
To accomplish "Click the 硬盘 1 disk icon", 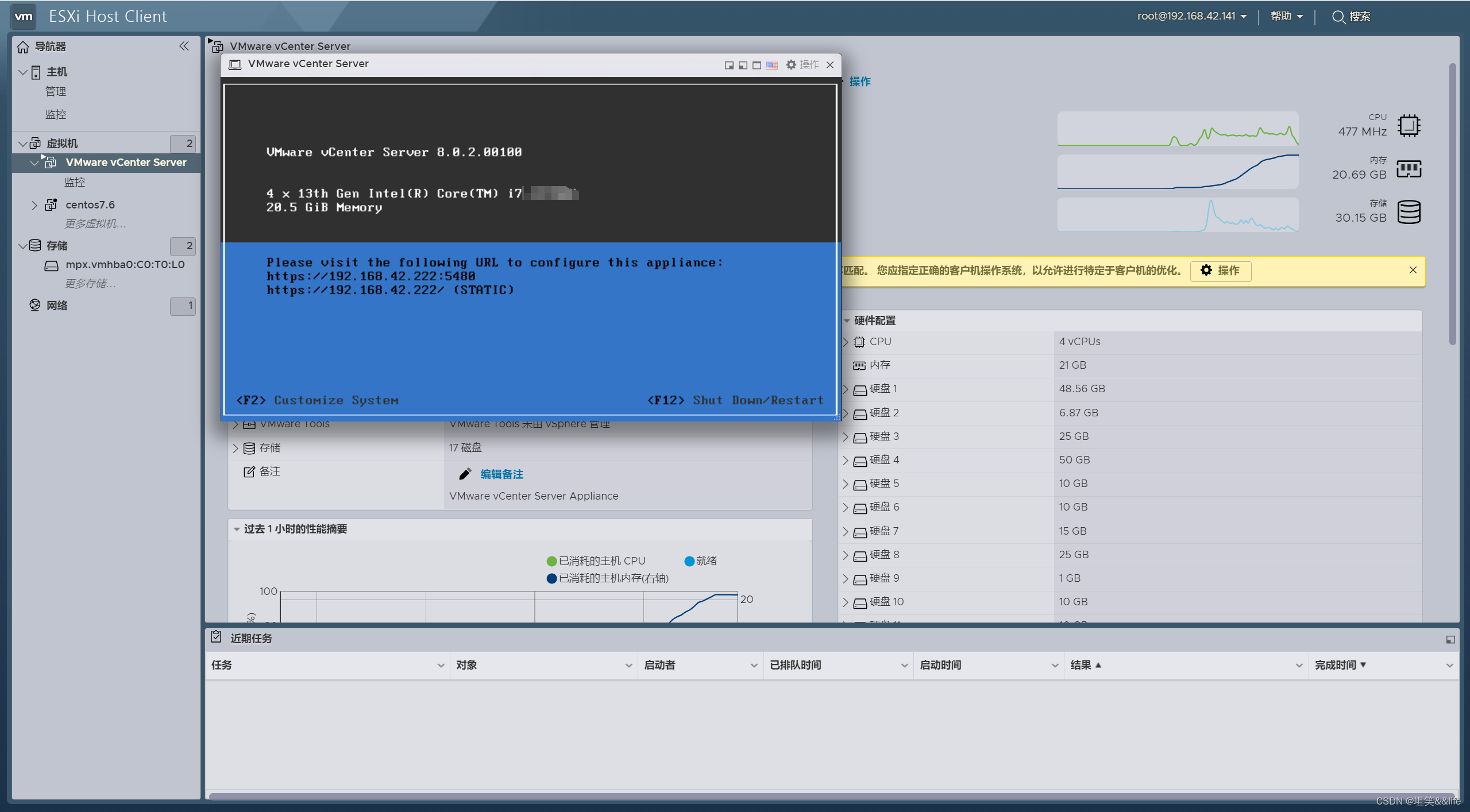I will [x=860, y=390].
